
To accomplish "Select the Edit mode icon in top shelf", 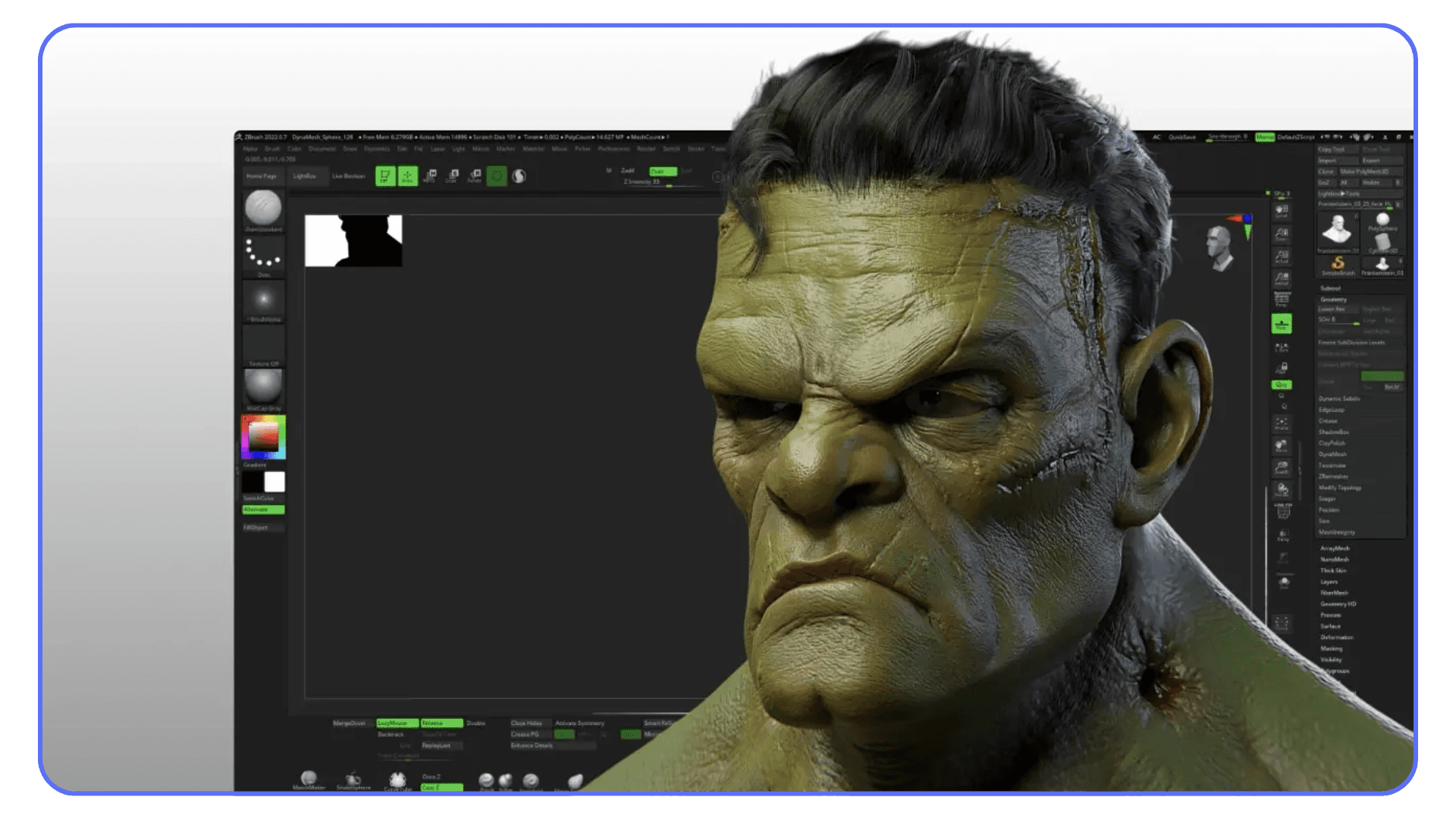I will pos(385,177).
